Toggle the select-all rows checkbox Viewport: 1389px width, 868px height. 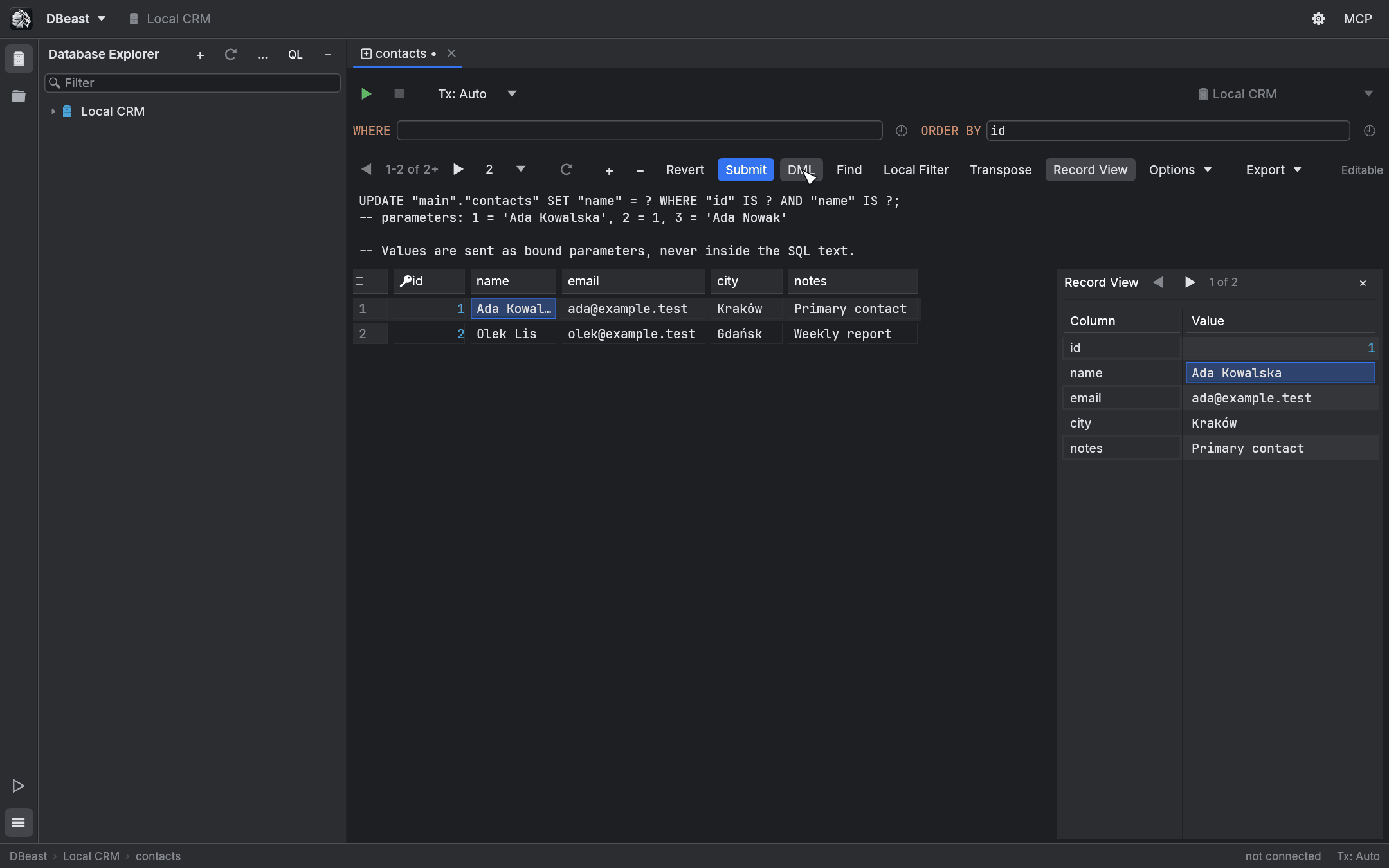[359, 281]
